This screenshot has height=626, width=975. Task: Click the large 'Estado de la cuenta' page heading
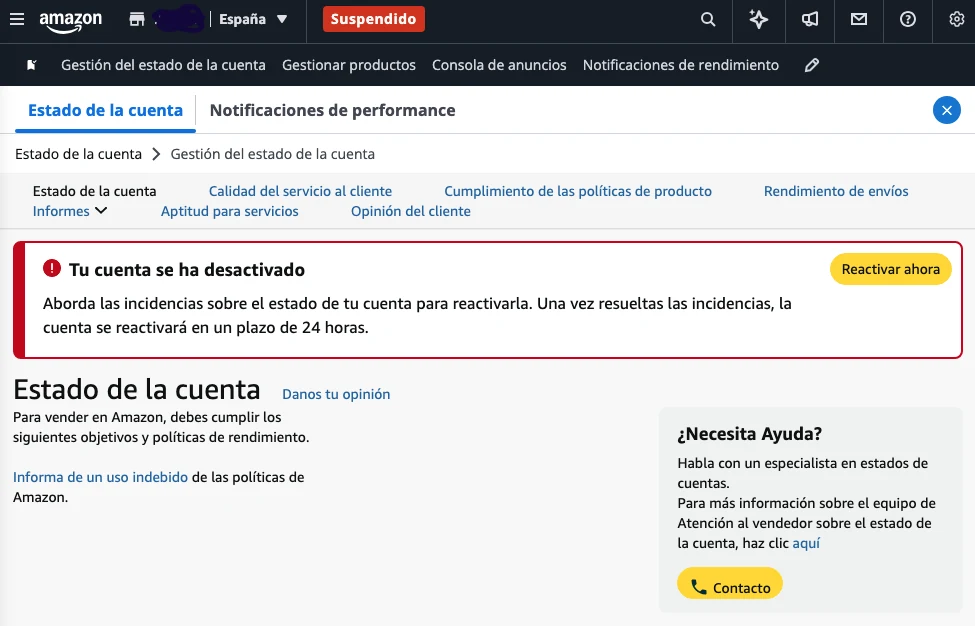click(x=137, y=390)
